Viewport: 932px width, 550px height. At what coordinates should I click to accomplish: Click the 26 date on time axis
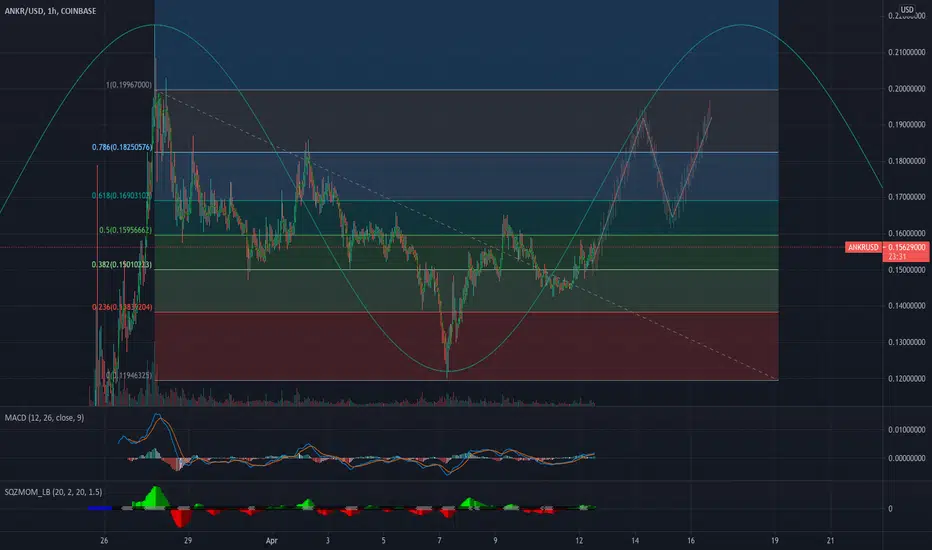pyautogui.click(x=105, y=540)
